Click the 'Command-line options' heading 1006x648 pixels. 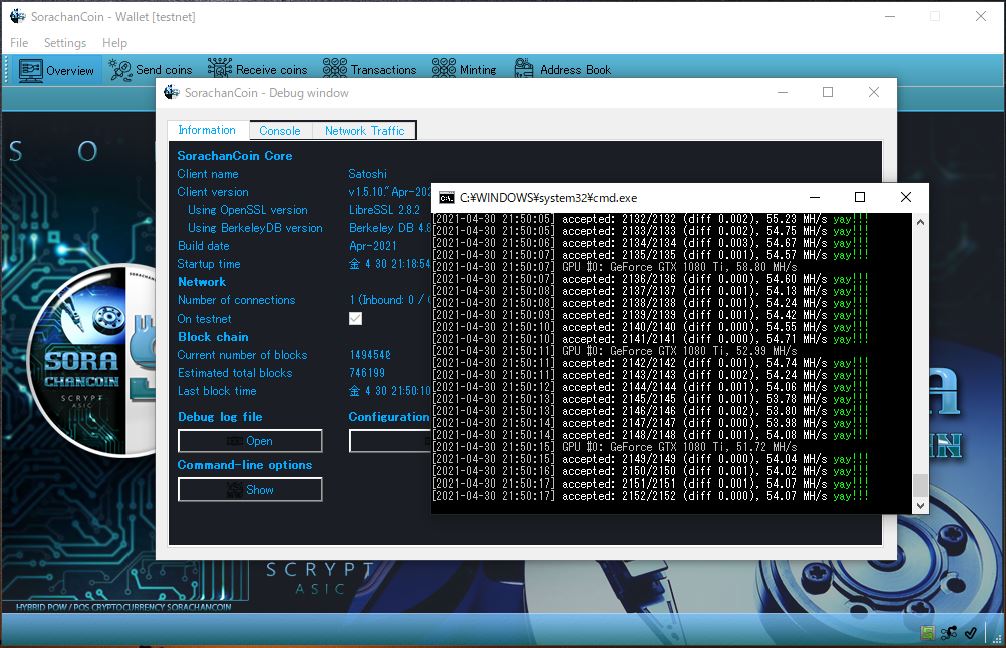tap(244, 465)
